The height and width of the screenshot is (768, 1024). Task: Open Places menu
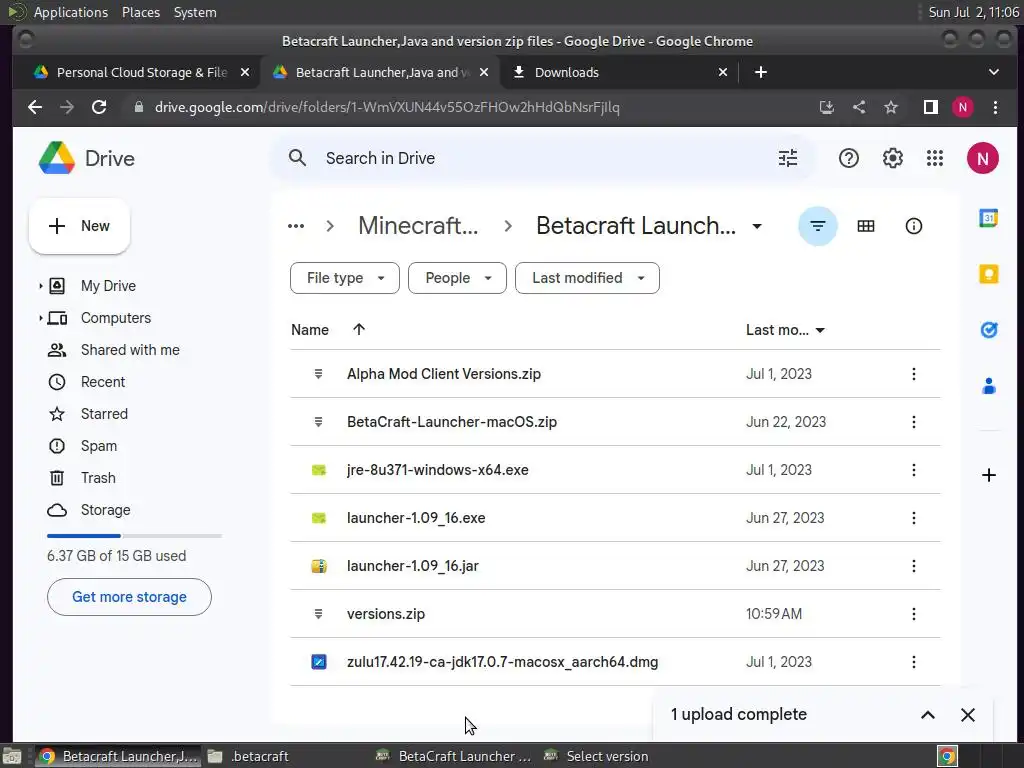click(x=140, y=12)
